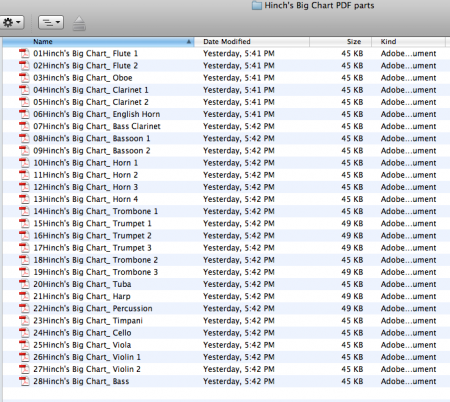This screenshot has height=402, width=450.
Task: Open the Arrange items dropdown in toolbar
Action: pos(51,23)
